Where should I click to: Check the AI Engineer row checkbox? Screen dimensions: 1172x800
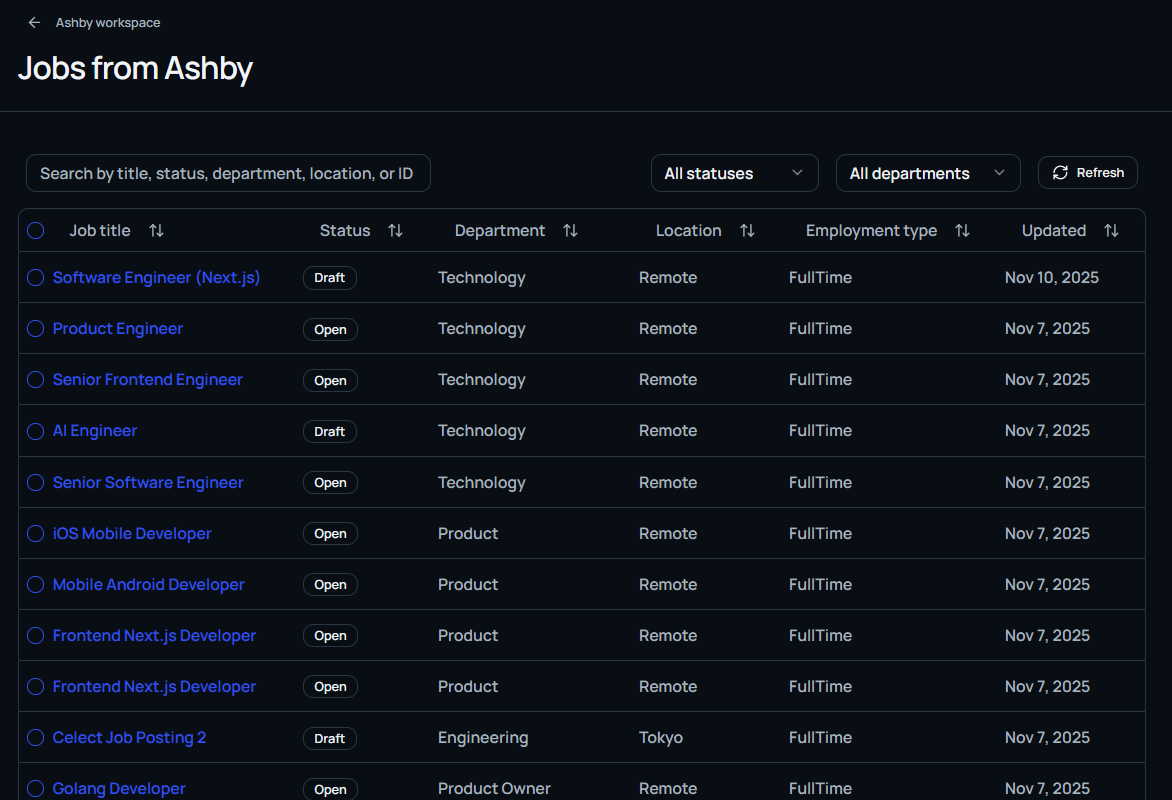(36, 431)
